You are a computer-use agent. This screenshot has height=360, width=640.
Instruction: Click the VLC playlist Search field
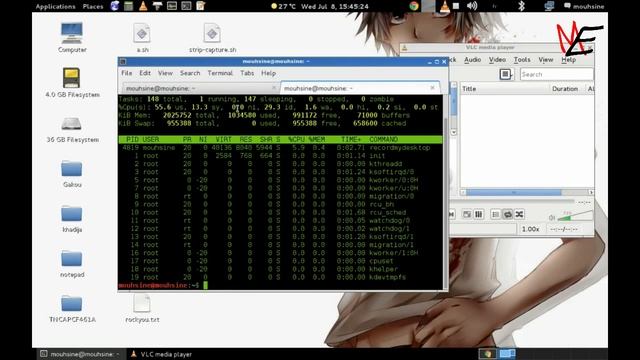click(556, 74)
